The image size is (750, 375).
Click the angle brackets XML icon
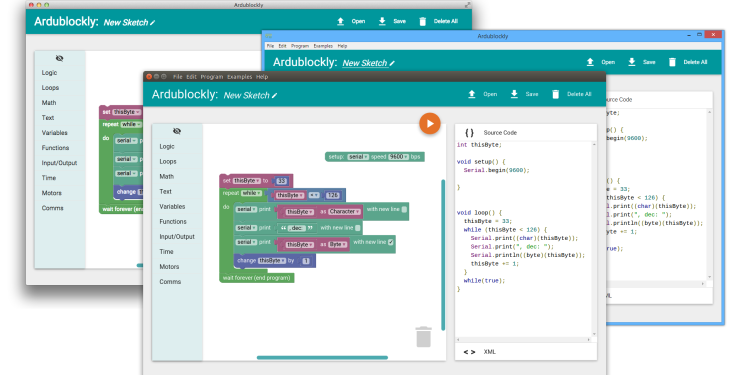[x=469, y=352]
